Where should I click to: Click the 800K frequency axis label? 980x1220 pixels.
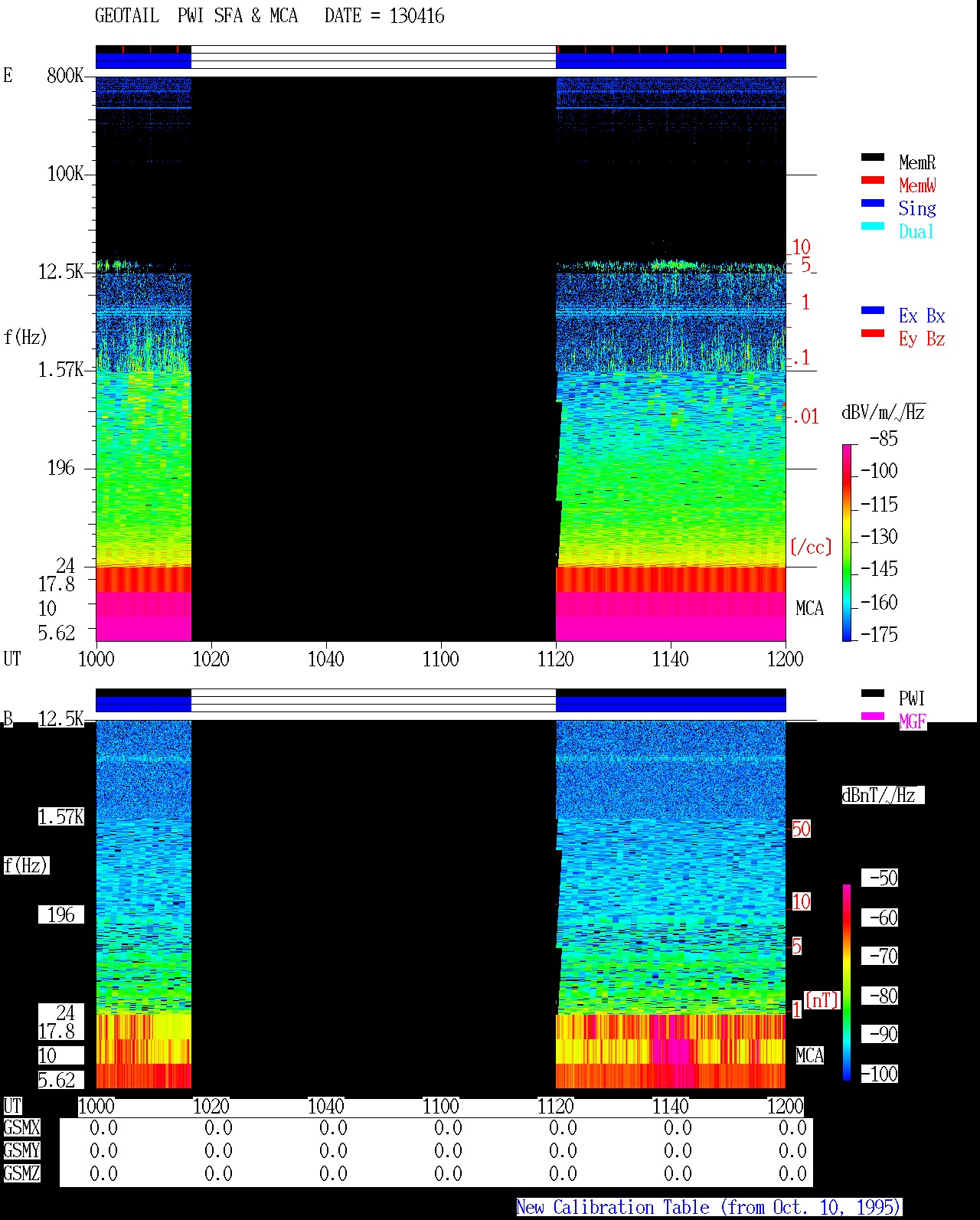click(65, 75)
